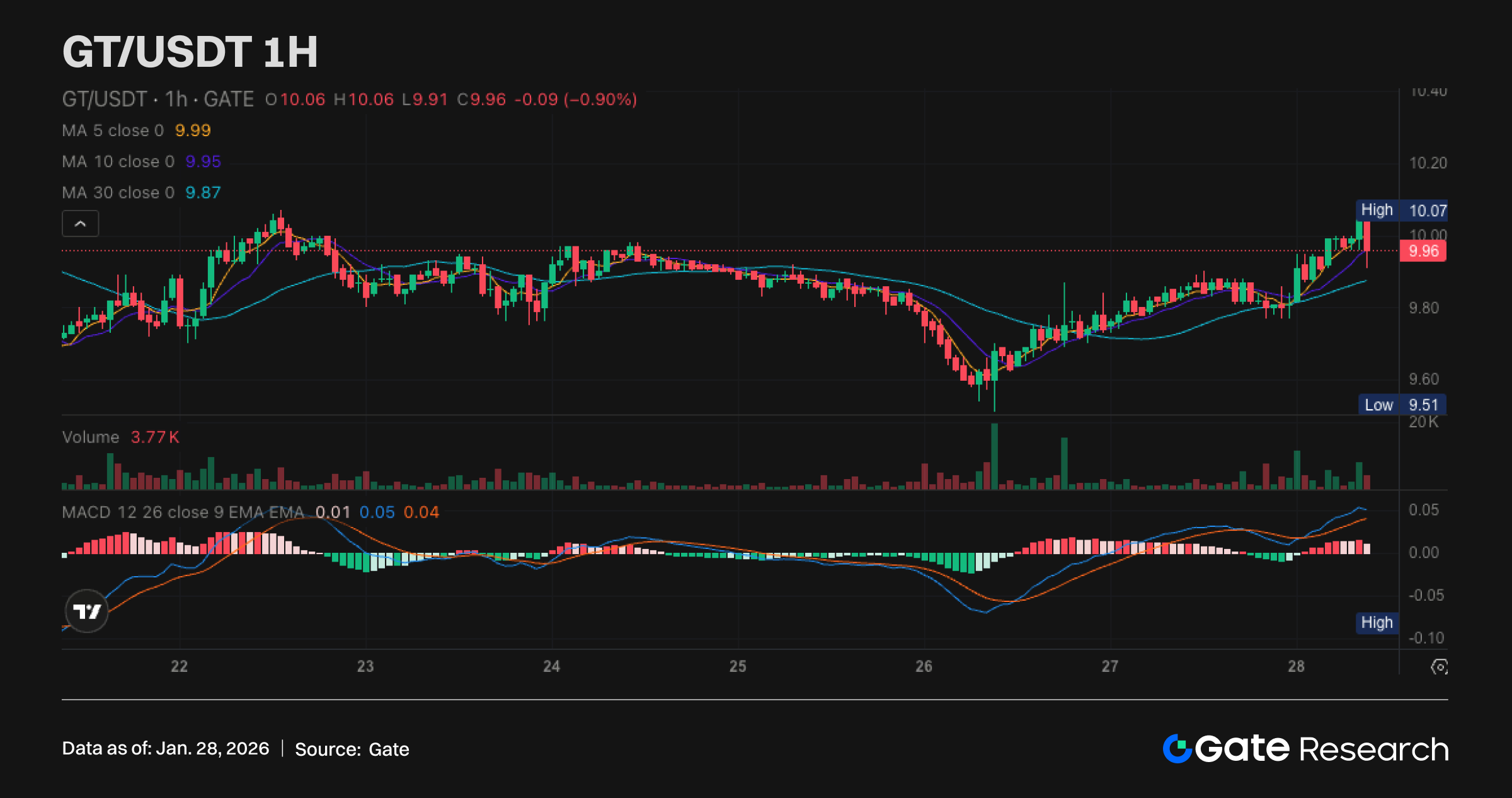Click the High label in MACD pane
Image resolution: width=1512 pixels, height=798 pixels.
(1377, 623)
